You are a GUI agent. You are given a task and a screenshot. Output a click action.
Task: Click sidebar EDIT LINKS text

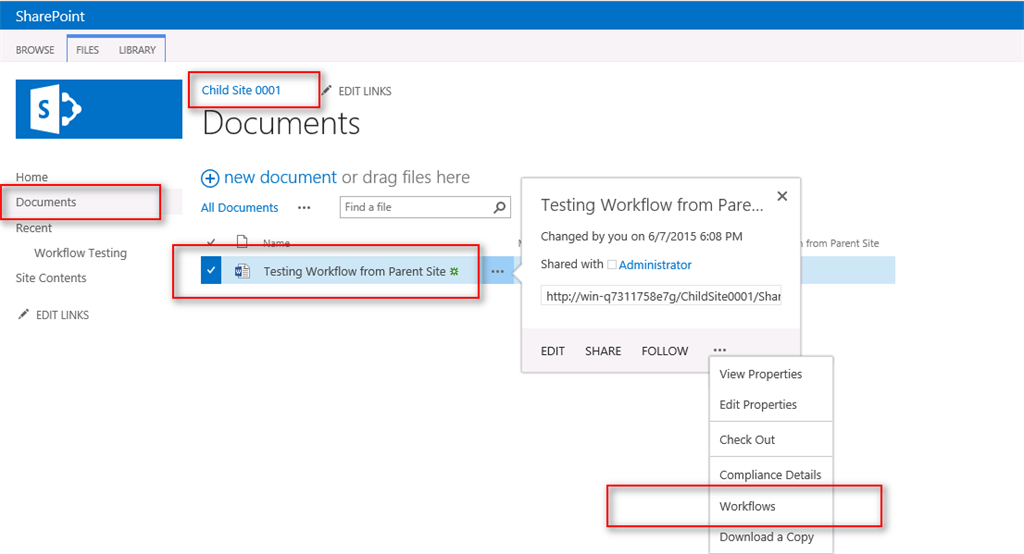(62, 315)
